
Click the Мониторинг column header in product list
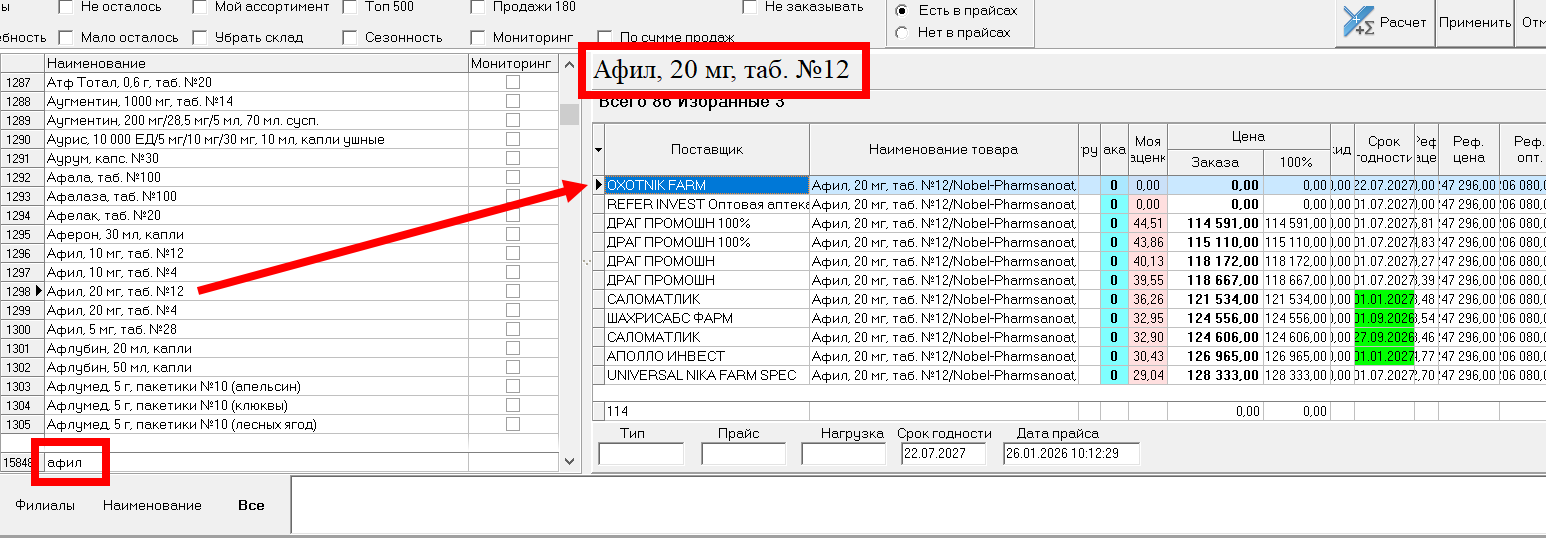[513, 63]
